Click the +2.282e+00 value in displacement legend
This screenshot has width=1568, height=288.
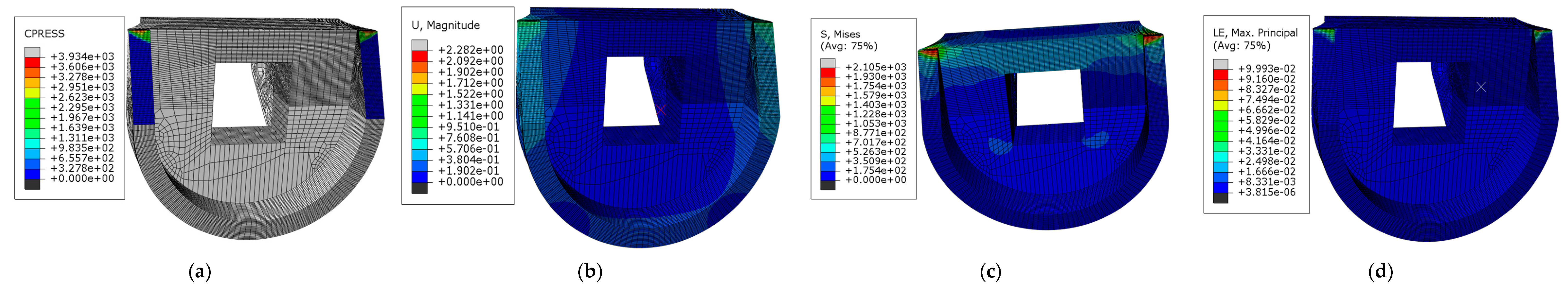471,50
